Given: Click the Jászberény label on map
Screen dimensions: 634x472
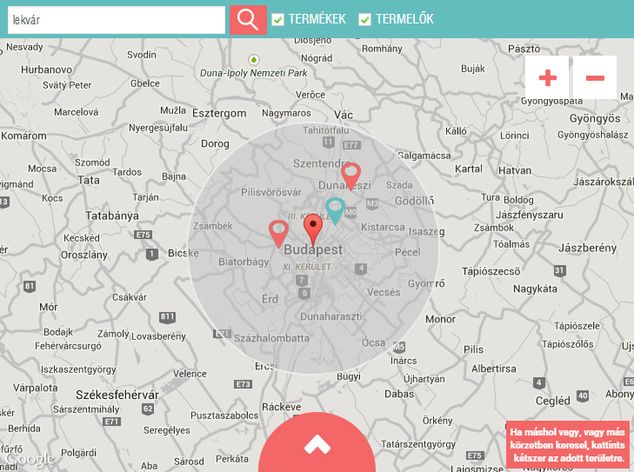Looking at the screenshot, I should 588,248.
